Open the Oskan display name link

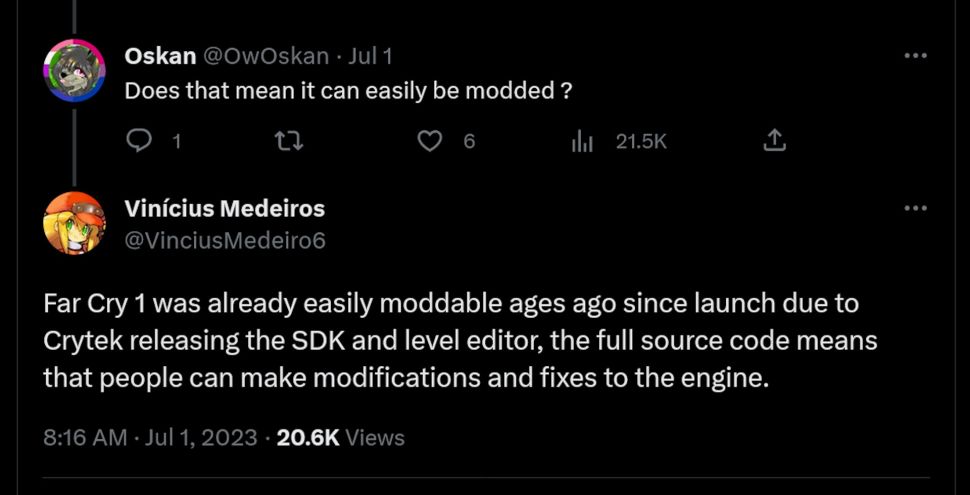[x=160, y=57]
